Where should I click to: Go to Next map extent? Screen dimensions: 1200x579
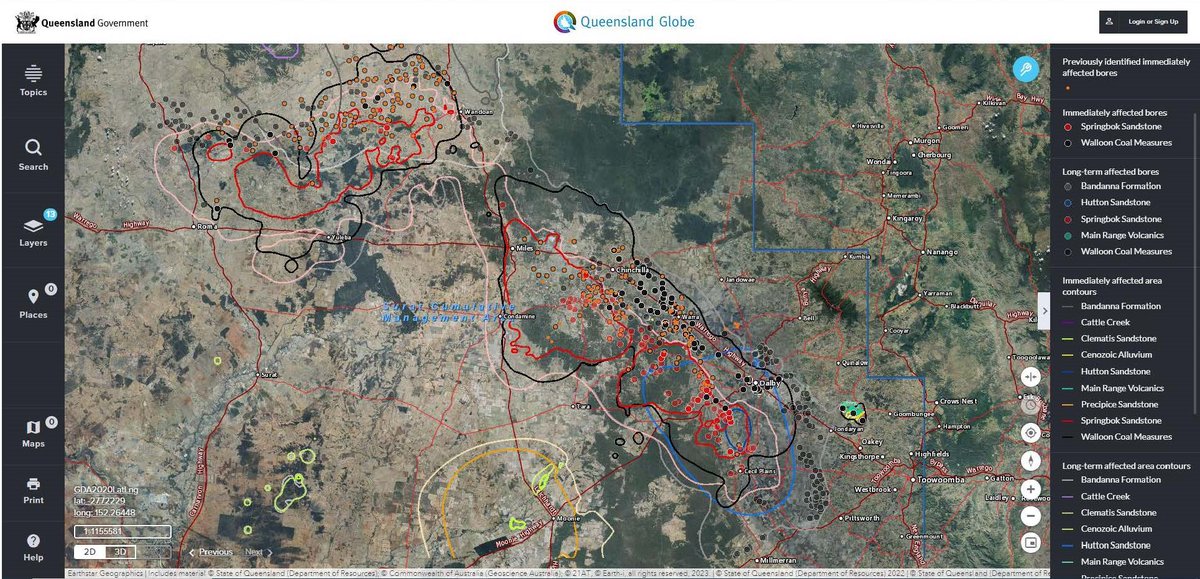point(258,552)
